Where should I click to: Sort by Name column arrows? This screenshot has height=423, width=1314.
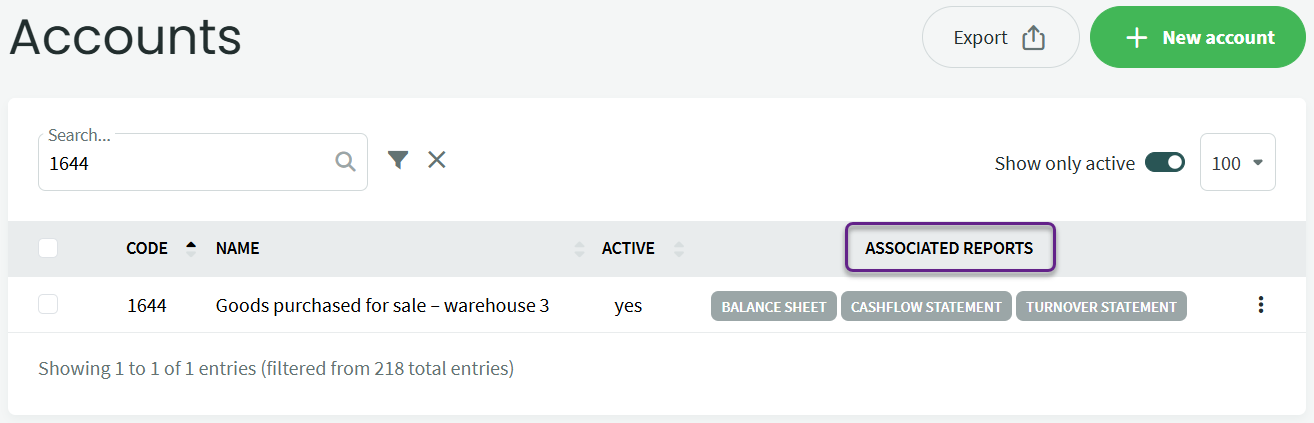tap(580, 249)
